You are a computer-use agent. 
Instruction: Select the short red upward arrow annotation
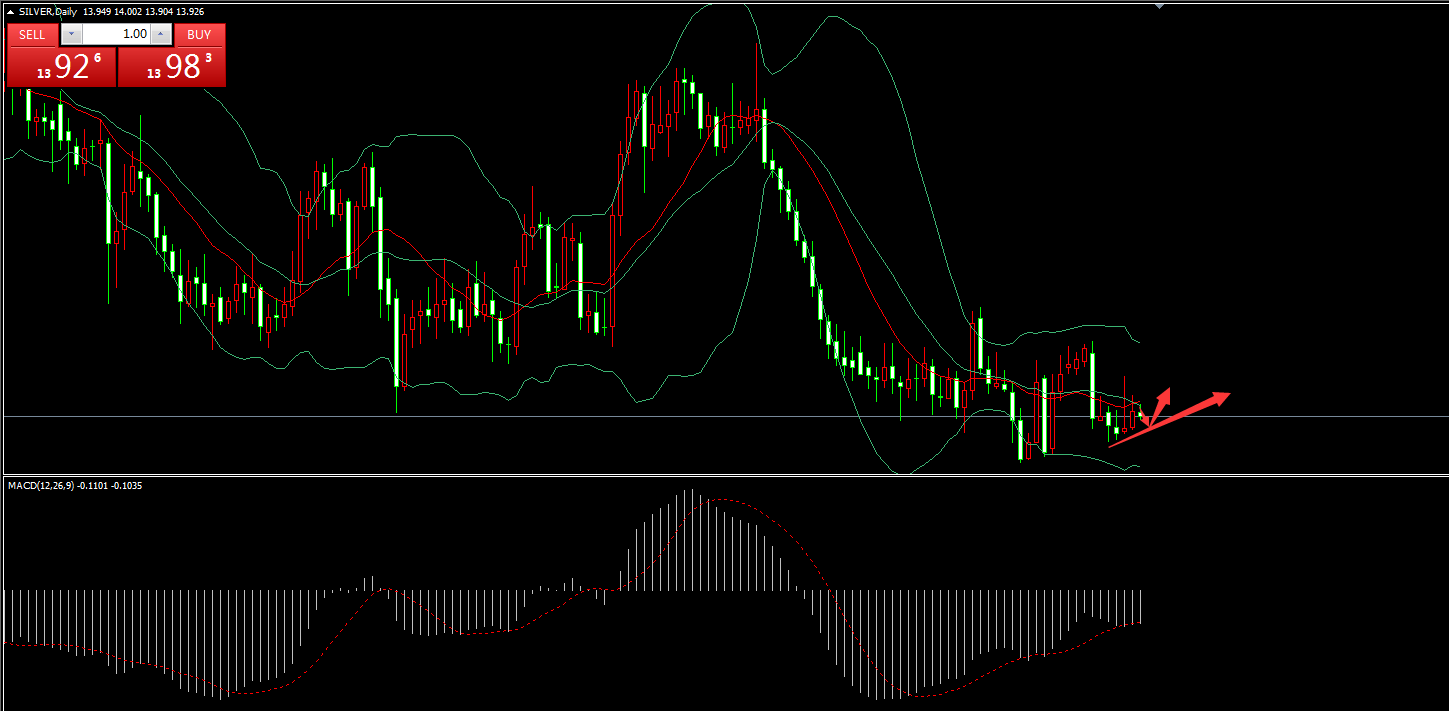click(x=1160, y=403)
